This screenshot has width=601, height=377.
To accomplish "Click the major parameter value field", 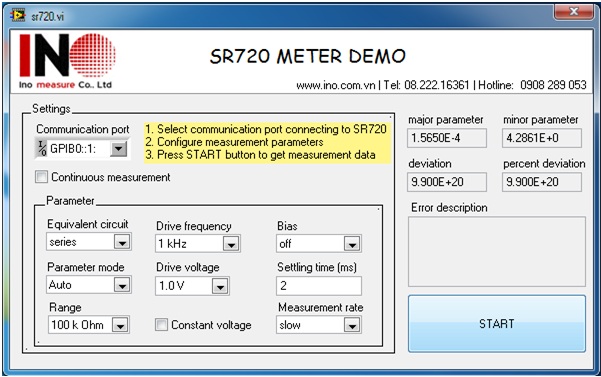I will pyautogui.click(x=447, y=138).
